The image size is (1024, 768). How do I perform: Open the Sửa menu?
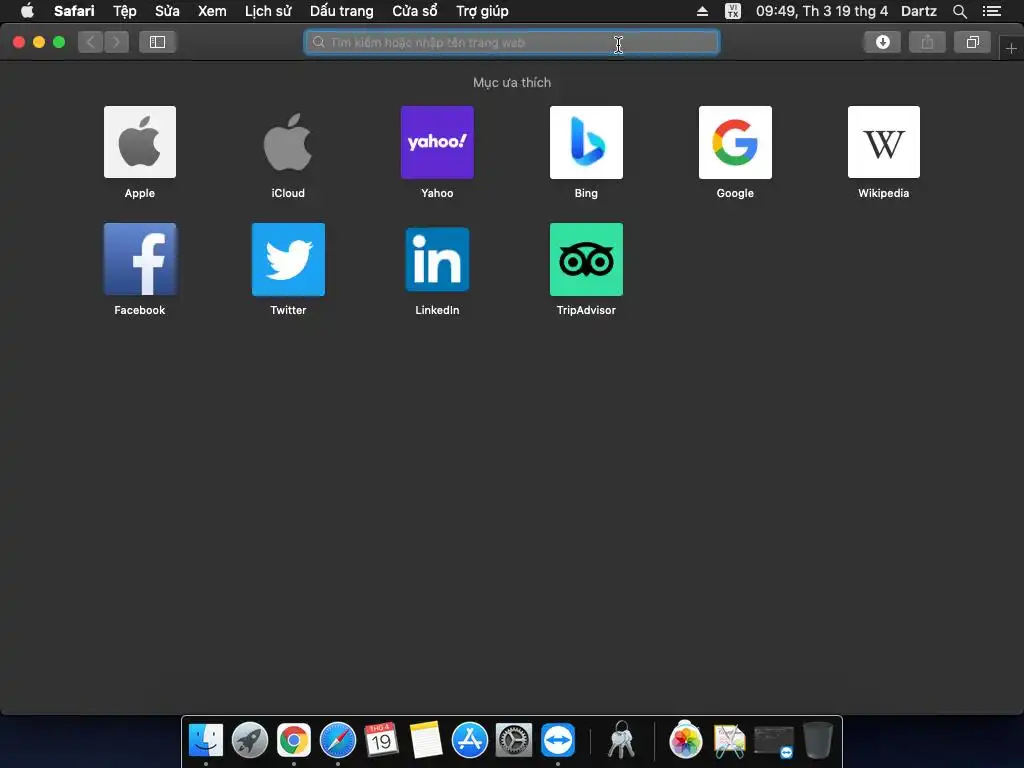(x=167, y=11)
